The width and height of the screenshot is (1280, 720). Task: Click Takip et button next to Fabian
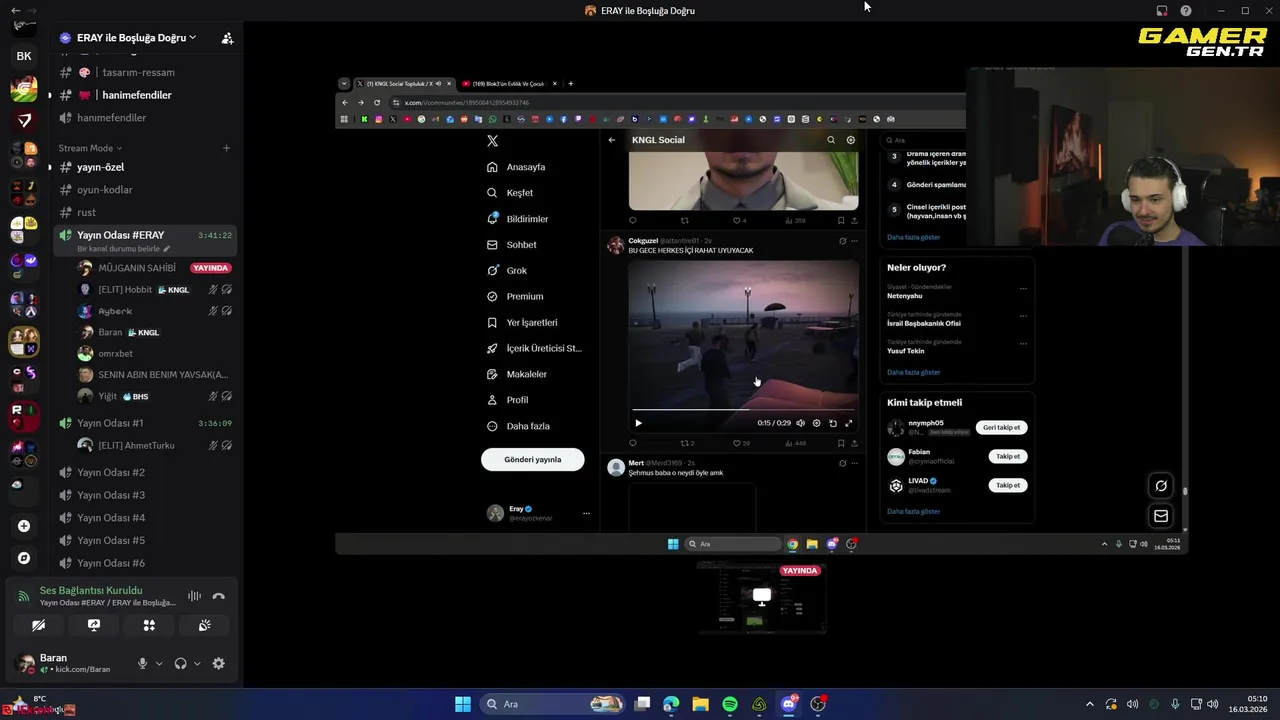coord(1008,456)
